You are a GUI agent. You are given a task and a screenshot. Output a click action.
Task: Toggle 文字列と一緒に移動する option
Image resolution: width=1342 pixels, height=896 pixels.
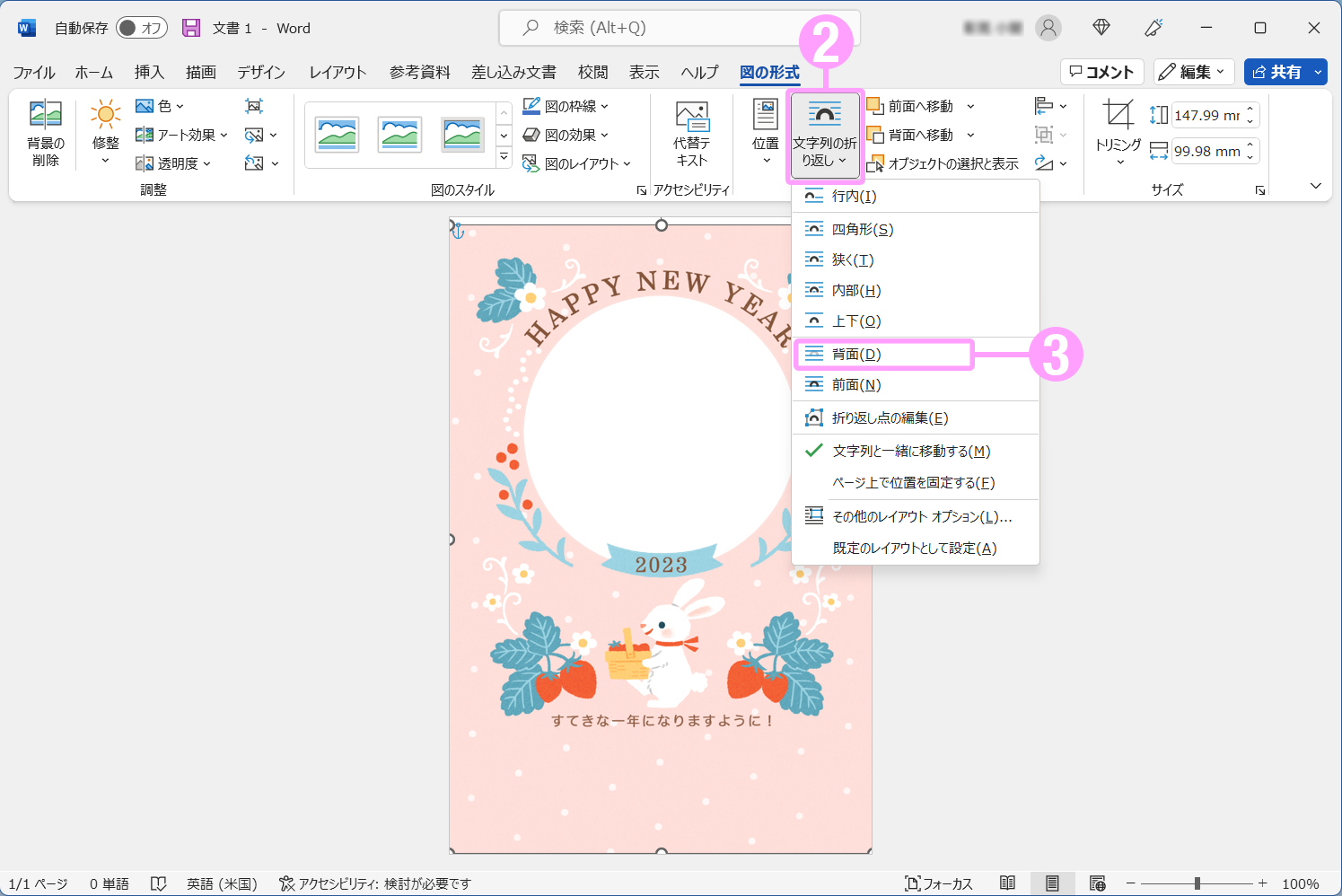pos(910,451)
